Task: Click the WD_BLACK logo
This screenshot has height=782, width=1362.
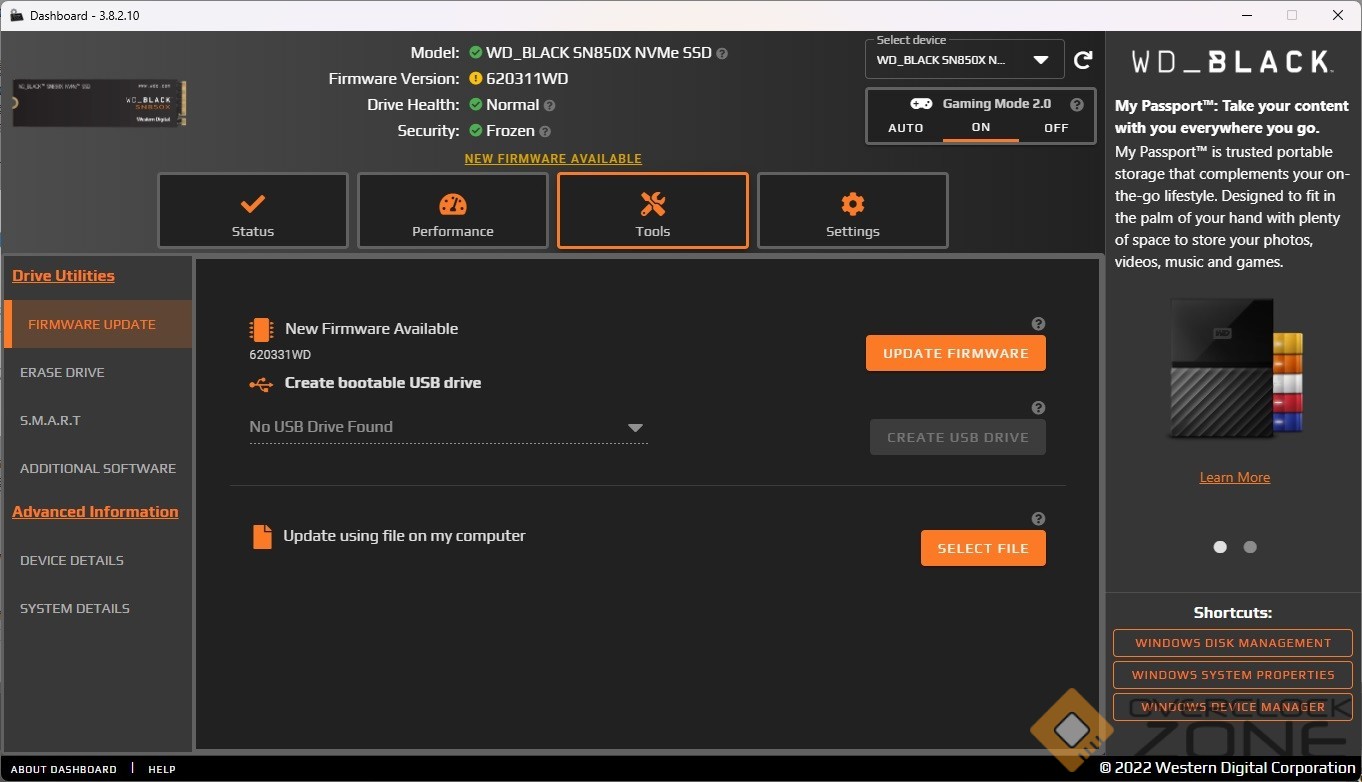Action: (1232, 62)
